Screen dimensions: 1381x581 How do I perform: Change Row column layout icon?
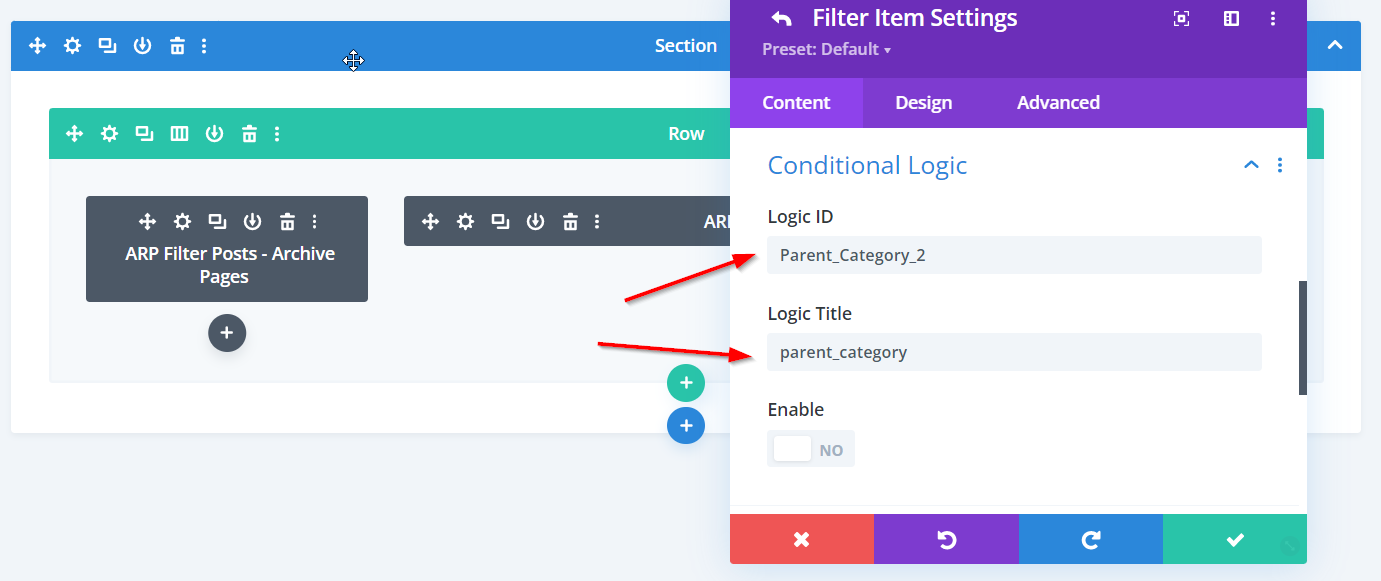179,134
